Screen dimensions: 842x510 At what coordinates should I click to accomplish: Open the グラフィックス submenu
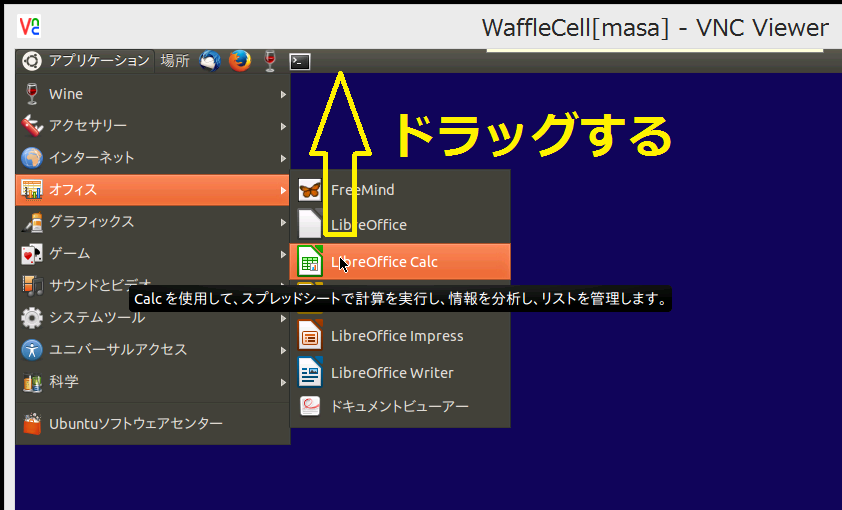[x=153, y=222]
